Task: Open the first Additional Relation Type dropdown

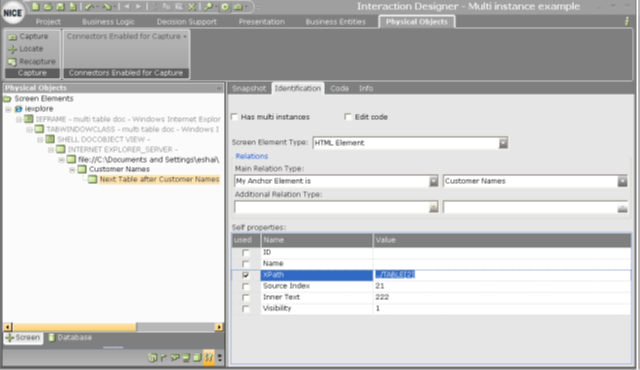Action: pyautogui.click(x=433, y=208)
